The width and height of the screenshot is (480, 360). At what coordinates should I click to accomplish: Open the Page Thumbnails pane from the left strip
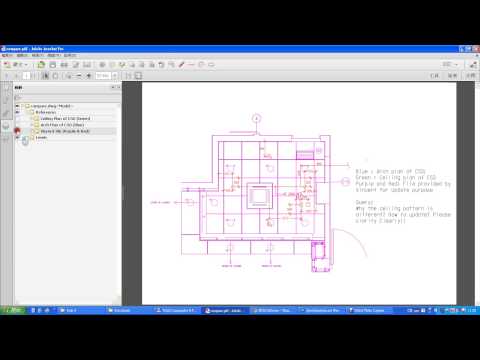(x=6, y=88)
